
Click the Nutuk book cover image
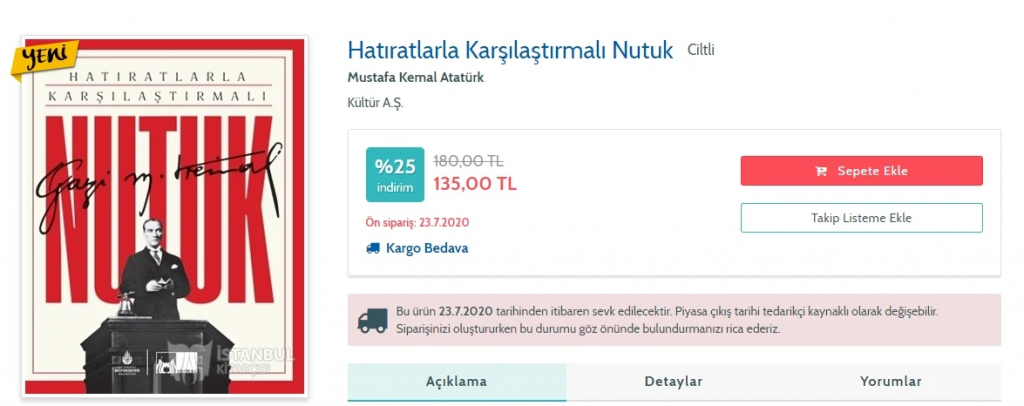pos(165,217)
